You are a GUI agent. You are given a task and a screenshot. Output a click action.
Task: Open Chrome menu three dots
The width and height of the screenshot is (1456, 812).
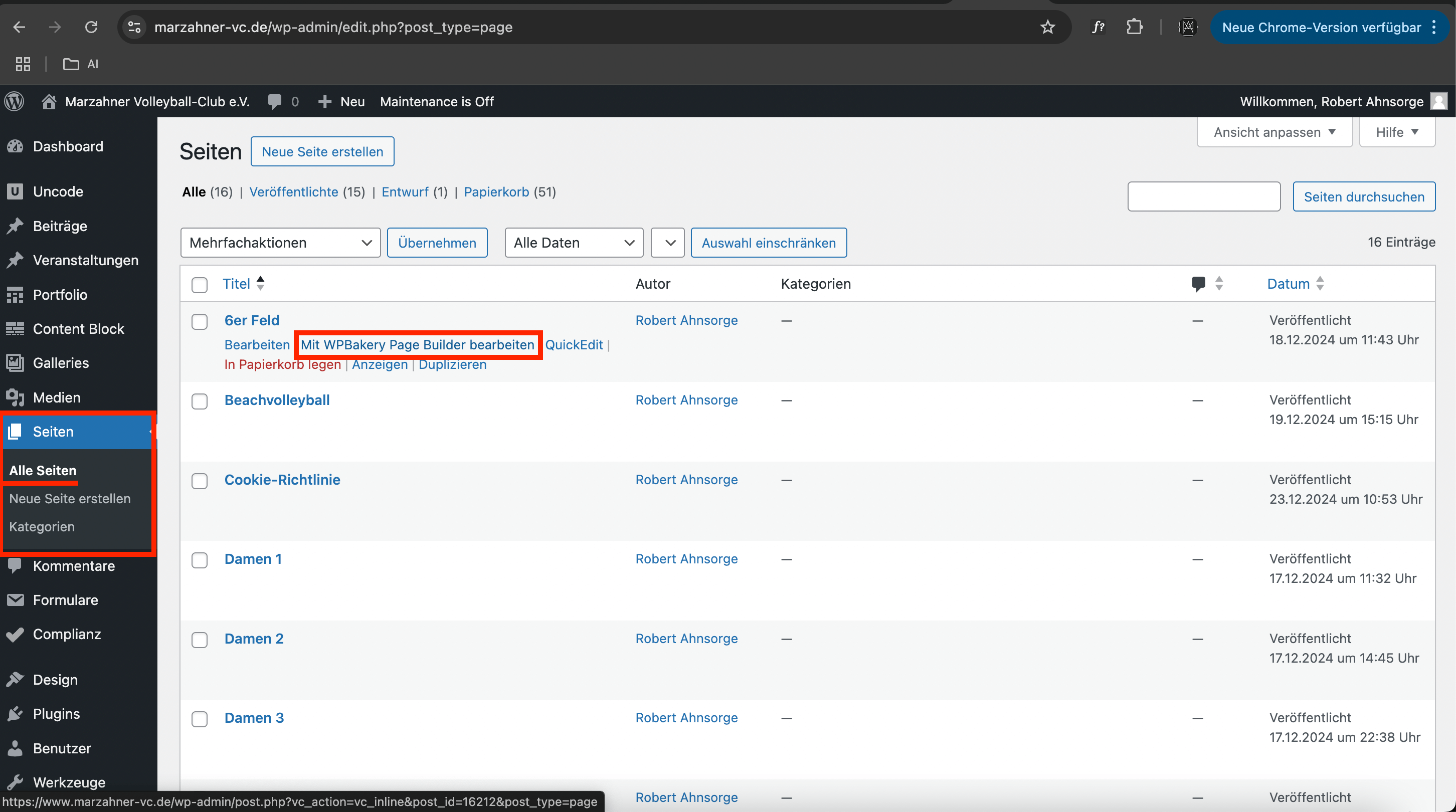tap(1434, 27)
